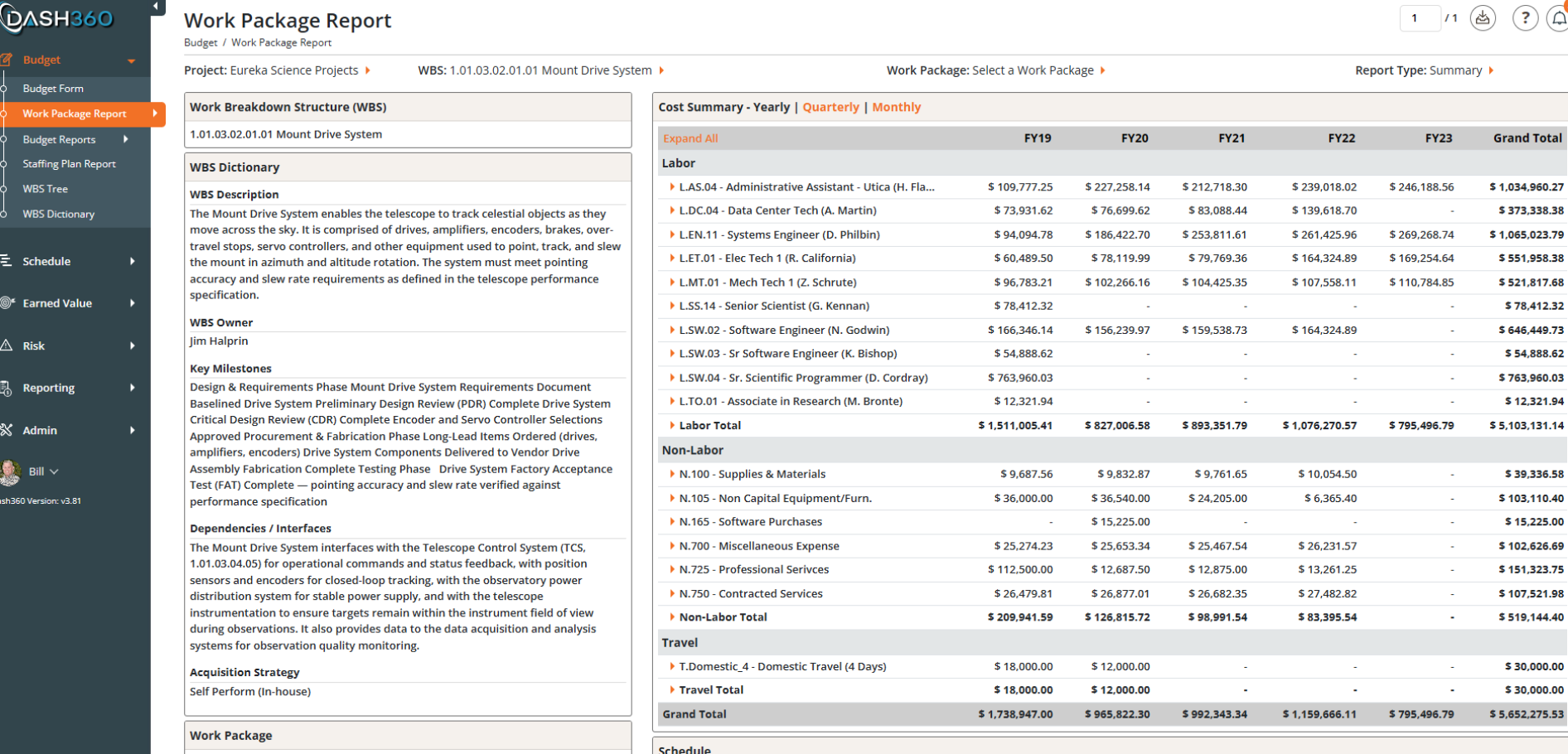The width and height of the screenshot is (1568, 754).
Task: Change the Report Type dropdown
Action: pyautogui.click(x=1425, y=70)
